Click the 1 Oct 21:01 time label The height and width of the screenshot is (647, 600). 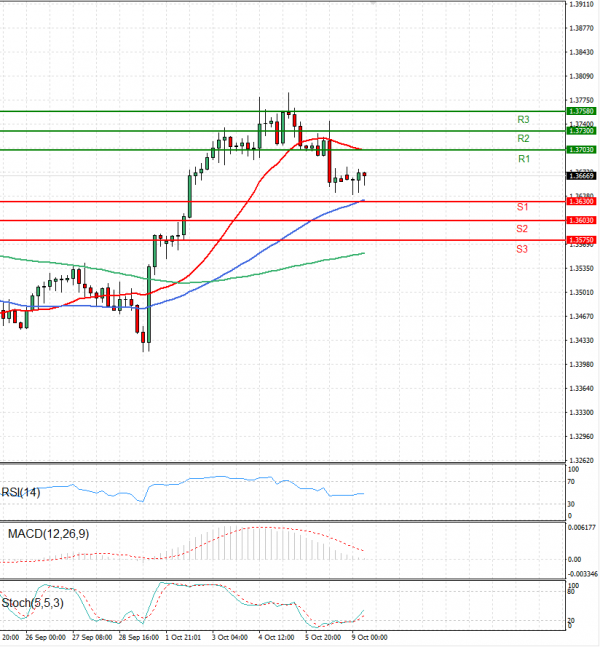click(x=183, y=638)
